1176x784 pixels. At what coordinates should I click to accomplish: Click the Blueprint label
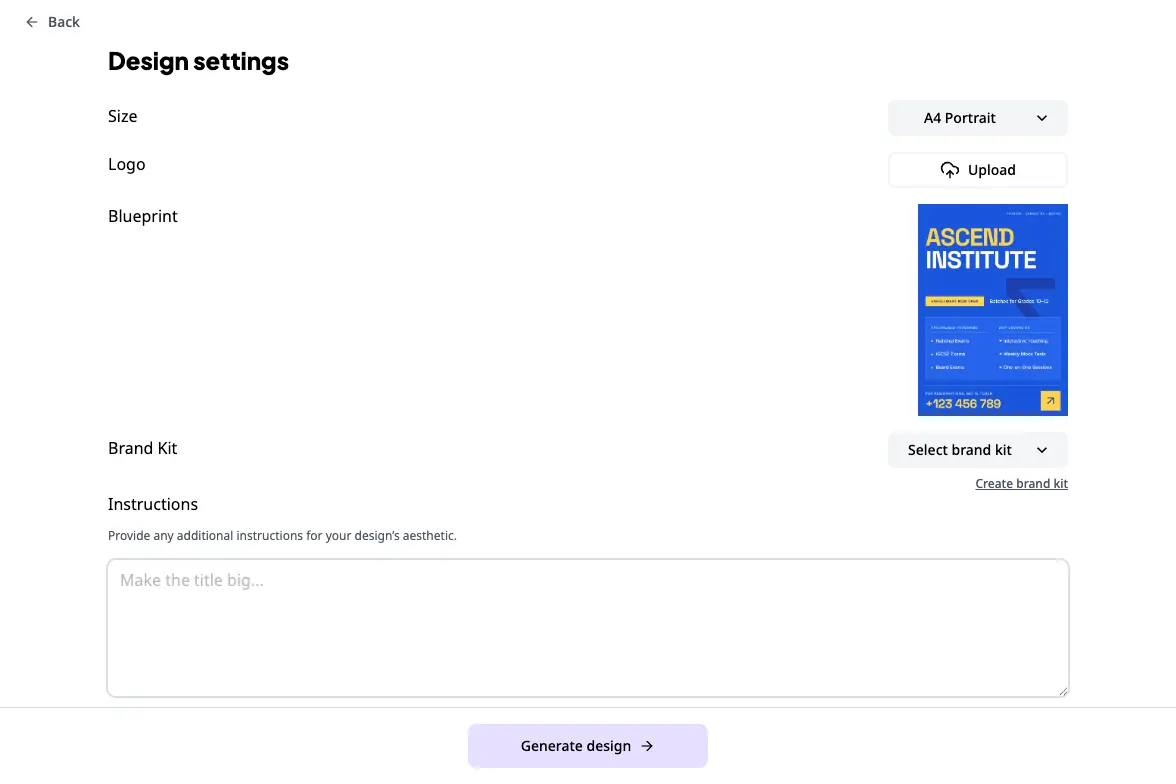pos(142,216)
